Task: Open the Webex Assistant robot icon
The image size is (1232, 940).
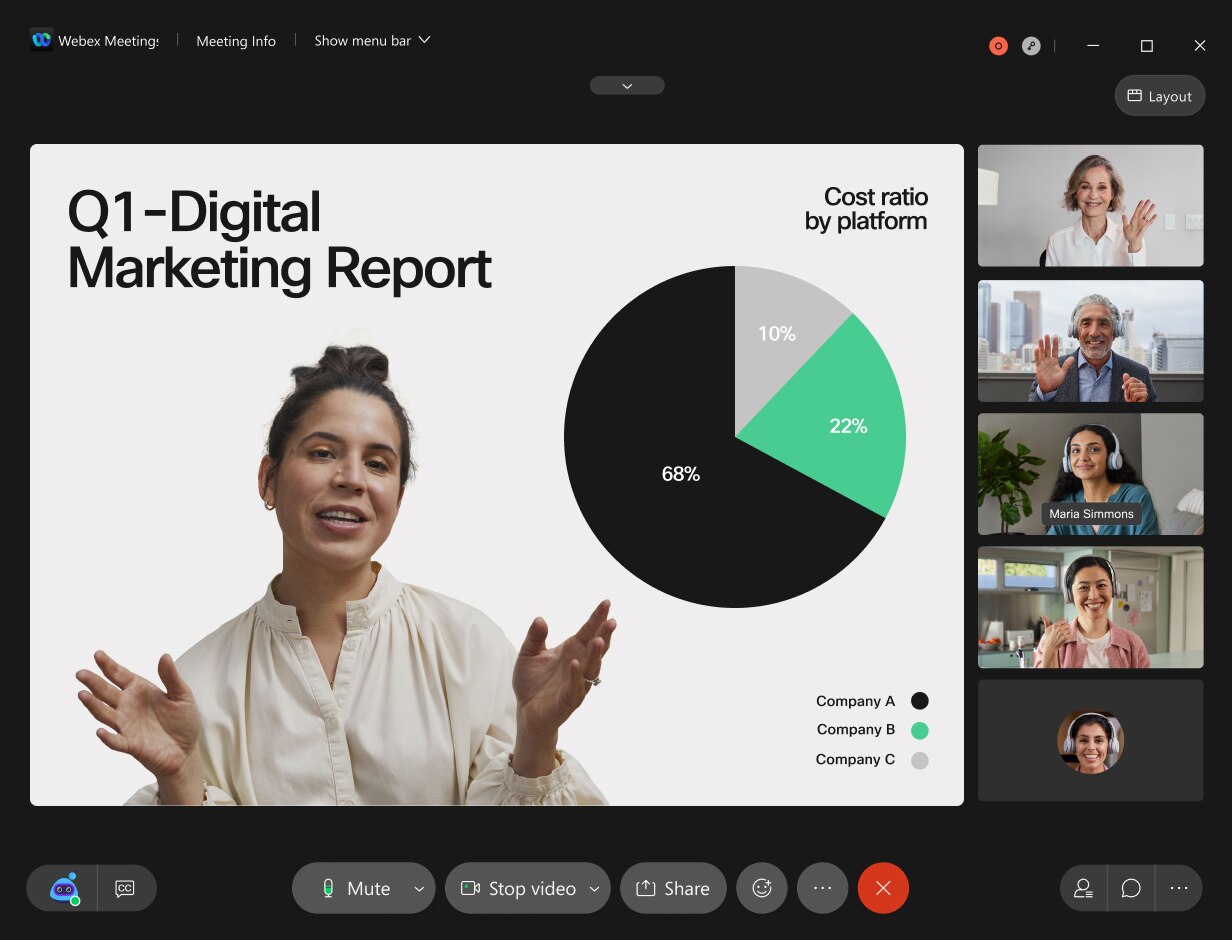Action: [62, 888]
